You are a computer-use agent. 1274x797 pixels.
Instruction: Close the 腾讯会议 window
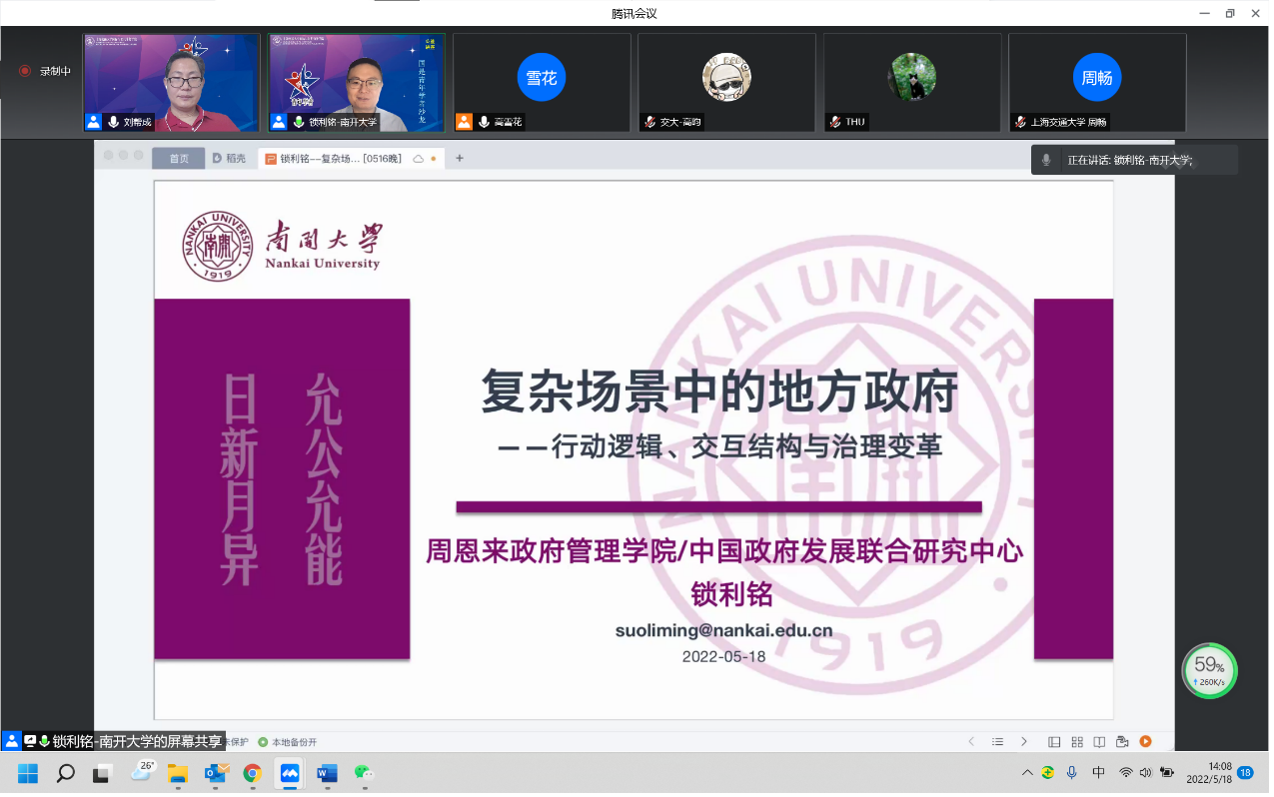[1257, 13]
